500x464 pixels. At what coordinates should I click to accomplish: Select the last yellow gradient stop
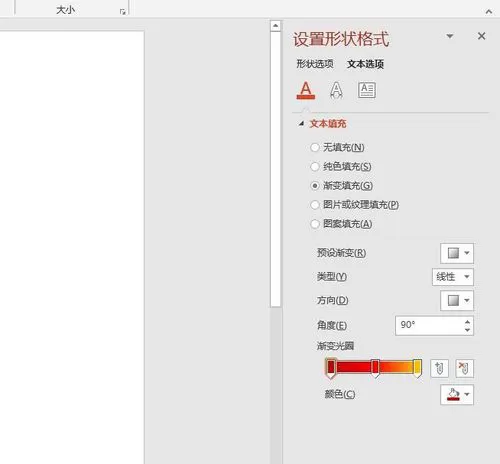(x=417, y=368)
